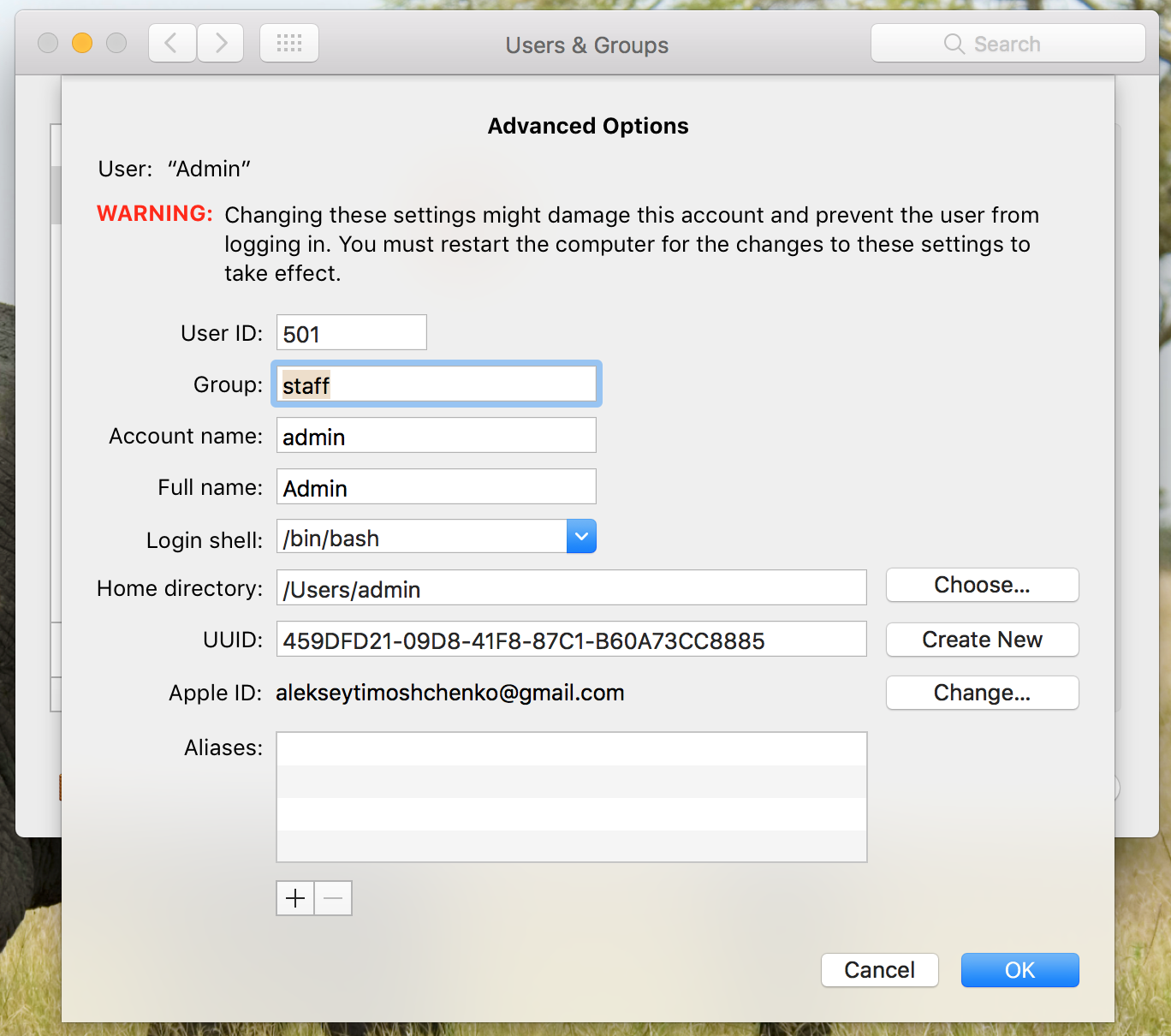Click the forward navigation arrow in toolbar
This screenshot has height=1036, width=1171.
click(220, 43)
